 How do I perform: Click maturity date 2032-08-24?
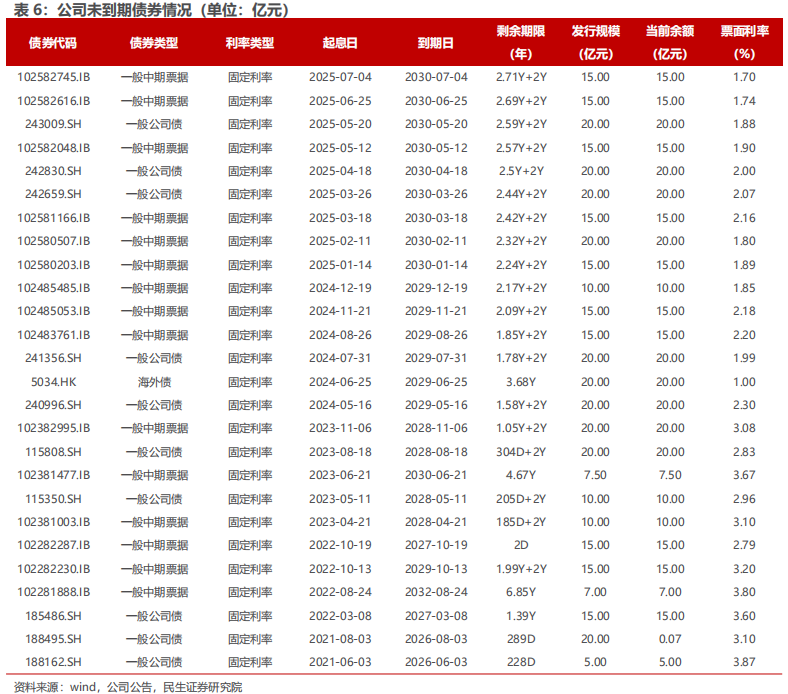435,592
